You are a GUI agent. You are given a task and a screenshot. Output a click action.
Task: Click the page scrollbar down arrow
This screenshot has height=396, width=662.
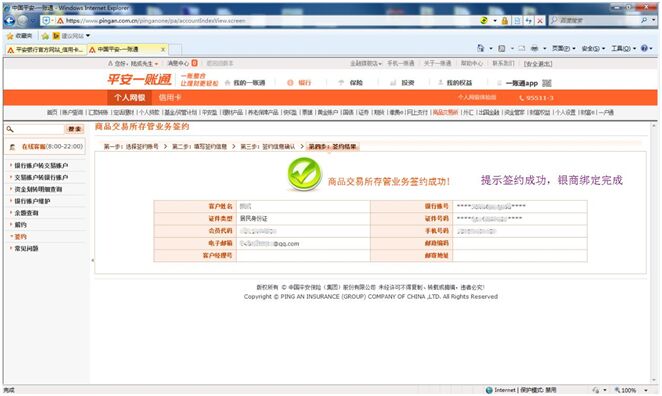pos(654,379)
